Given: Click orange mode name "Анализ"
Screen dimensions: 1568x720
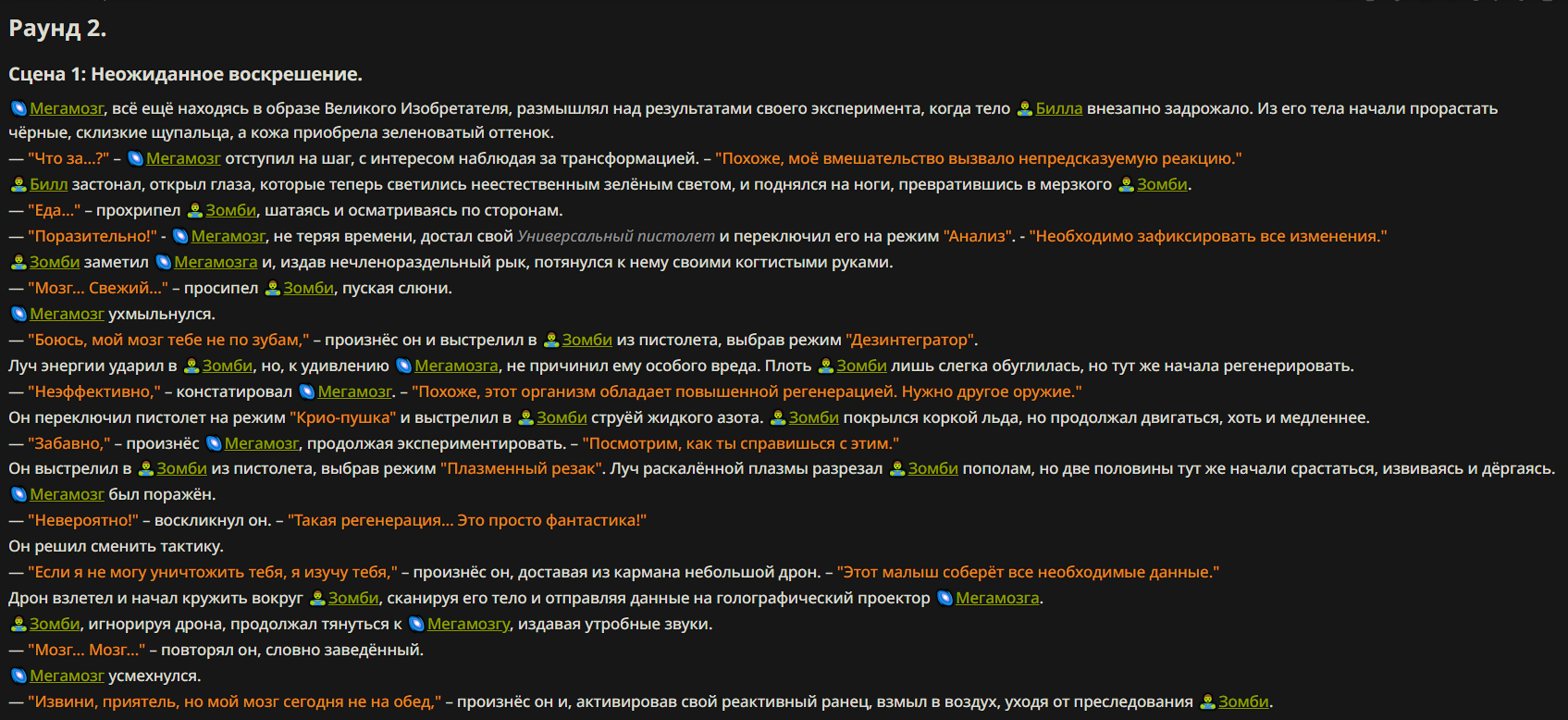Looking at the screenshot, I should click(979, 236).
